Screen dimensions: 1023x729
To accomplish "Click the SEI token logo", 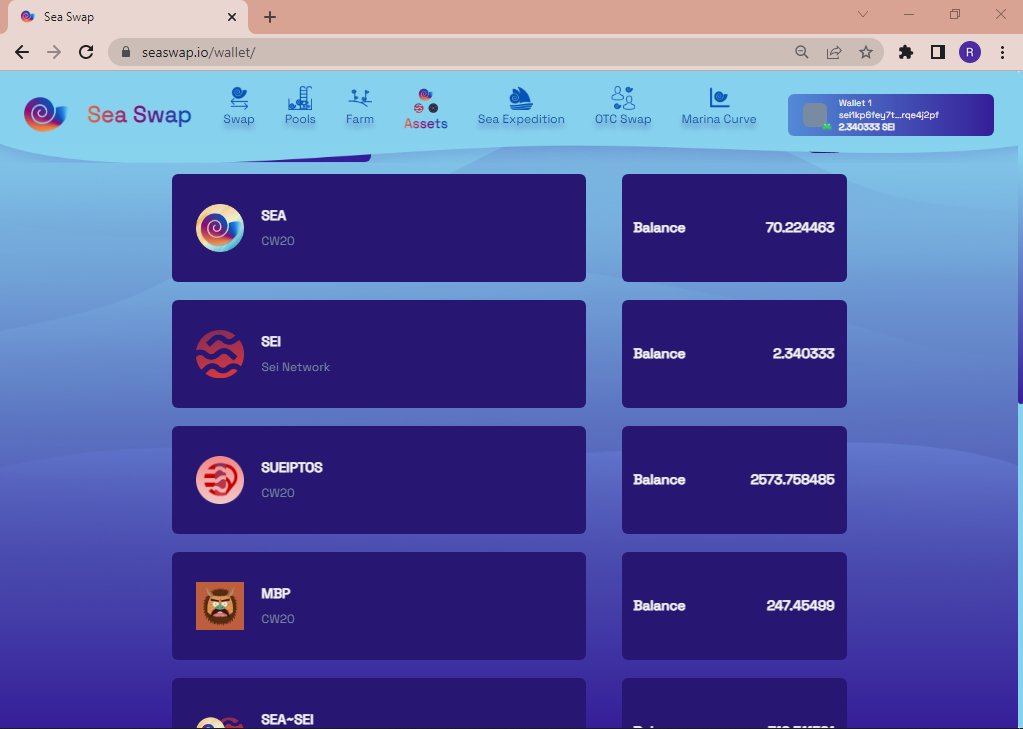I will pos(220,354).
